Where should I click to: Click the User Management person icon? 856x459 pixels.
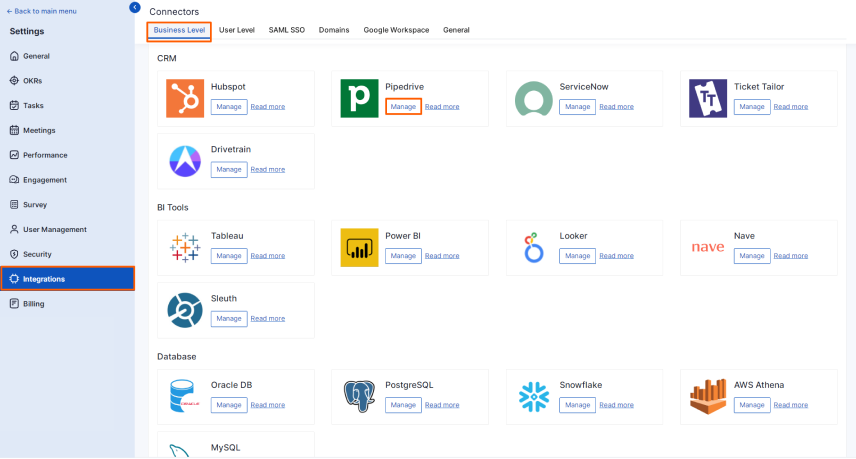click(x=14, y=229)
